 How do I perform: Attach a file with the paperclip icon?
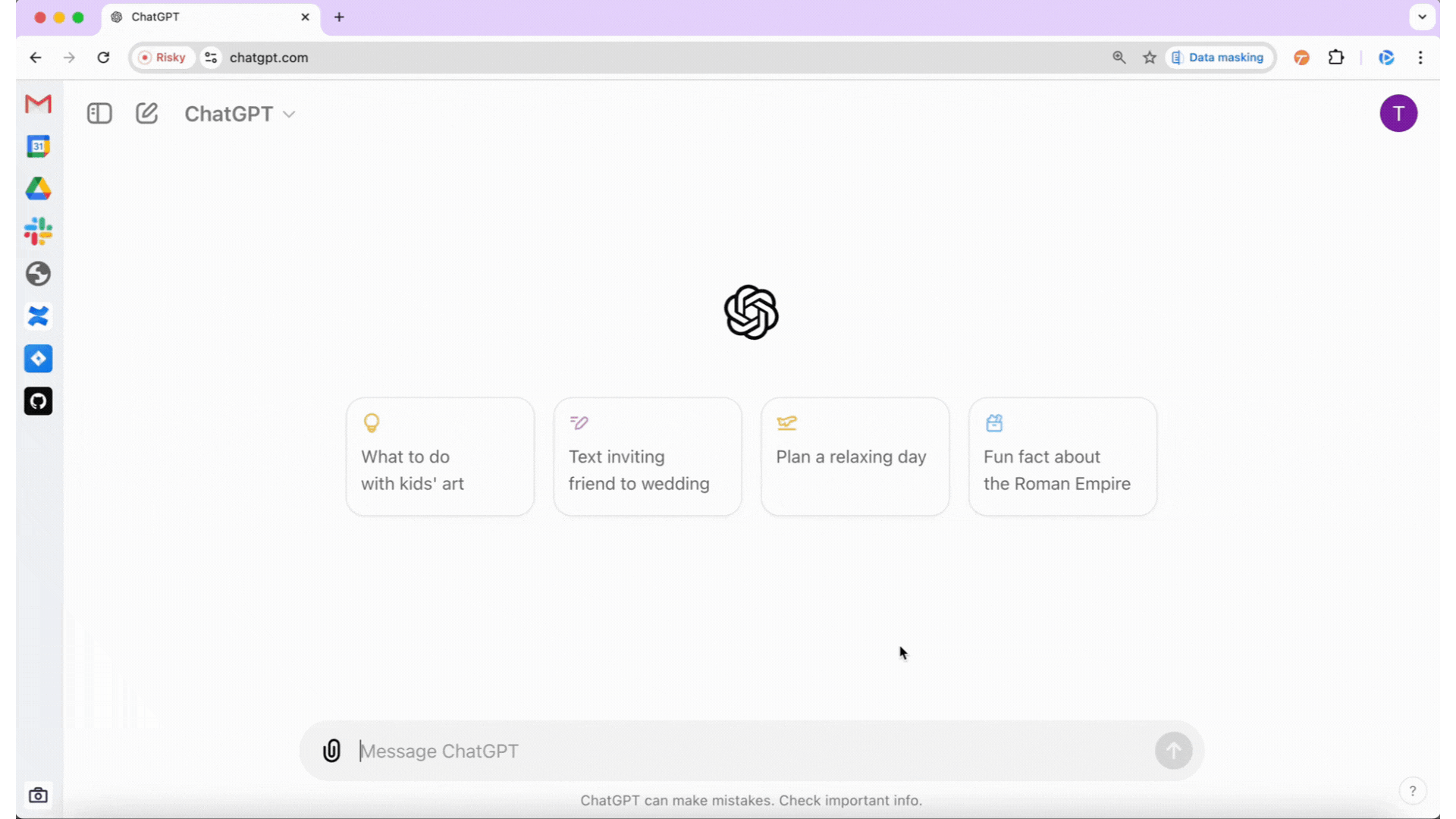coord(332,751)
